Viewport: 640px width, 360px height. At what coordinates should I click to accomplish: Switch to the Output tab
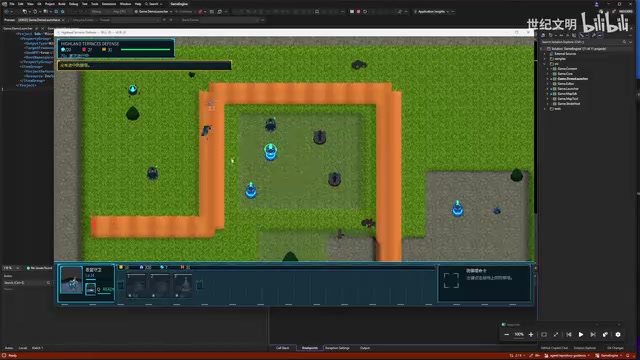pos(365,348)
